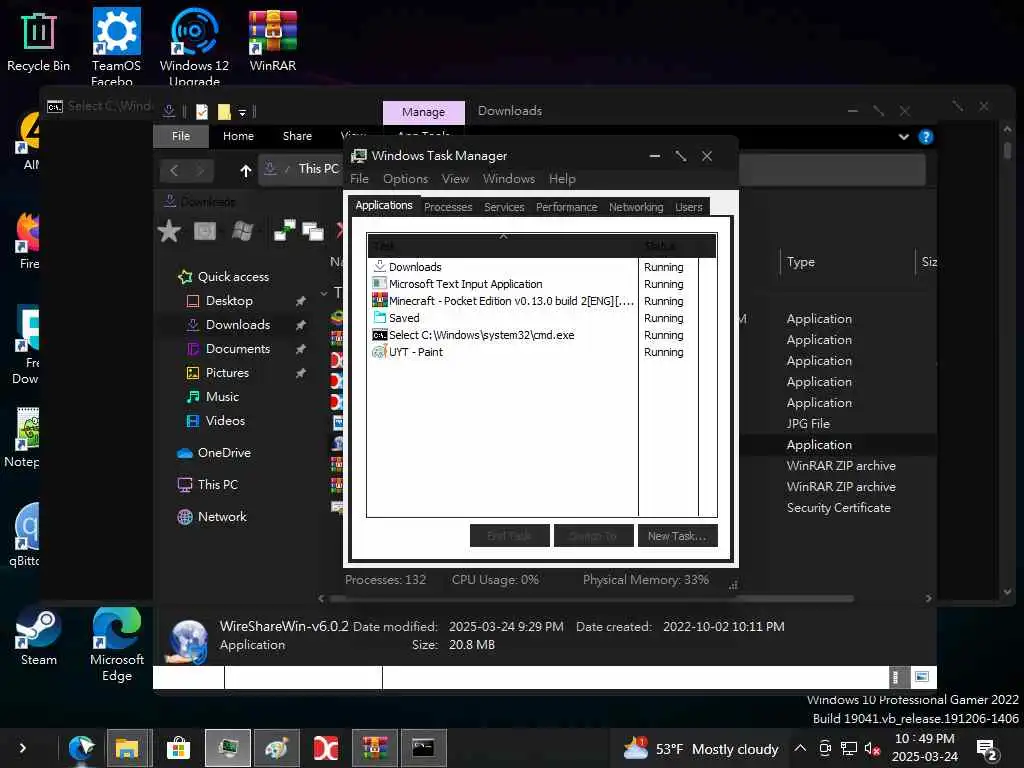Click the properties icon in Explorer's quick access toolbar
This screenshot has height=768, width=1024.
(x=202, y=112)
